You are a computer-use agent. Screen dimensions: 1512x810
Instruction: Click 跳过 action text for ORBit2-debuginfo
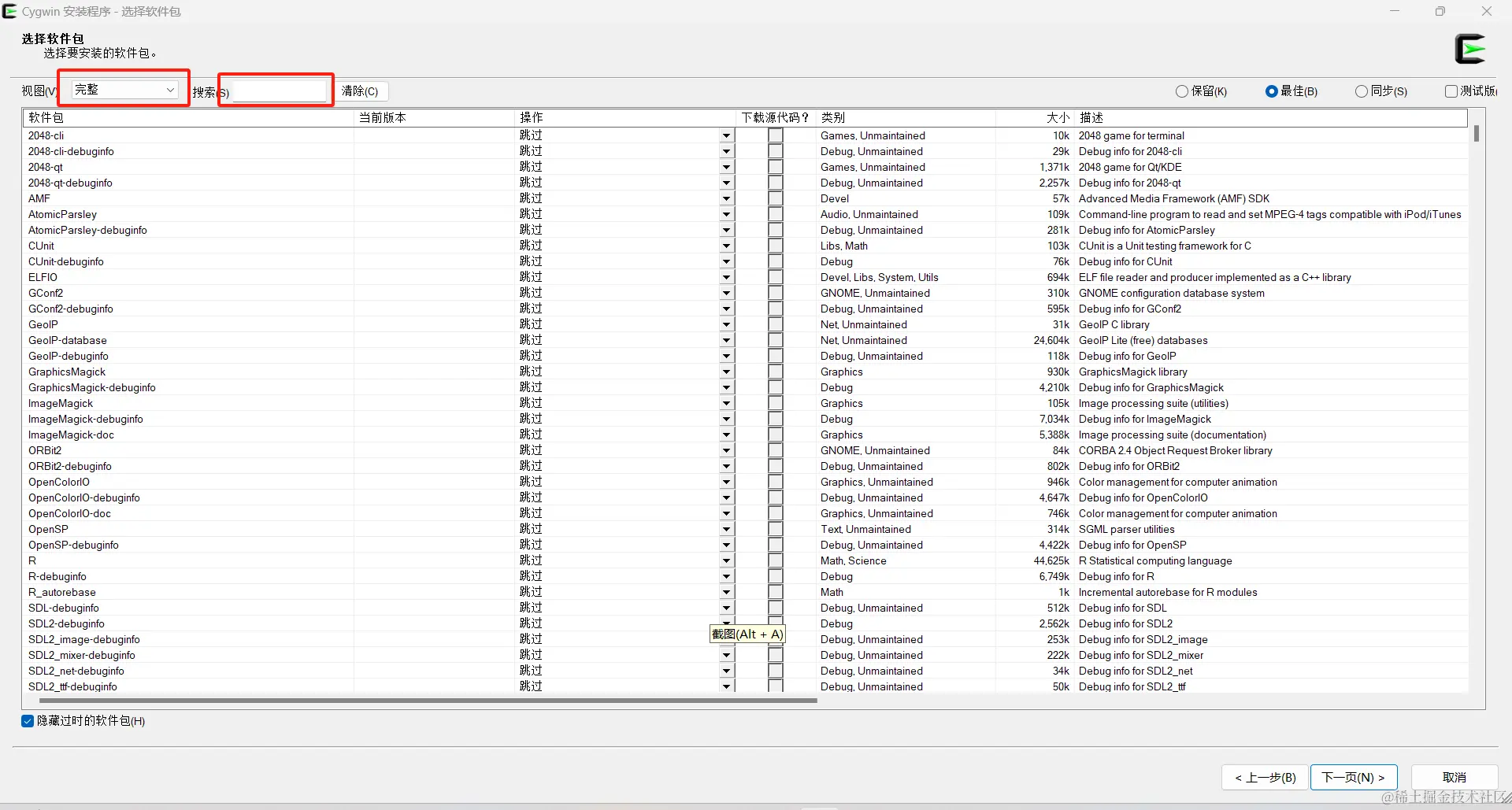click(531, 466)
